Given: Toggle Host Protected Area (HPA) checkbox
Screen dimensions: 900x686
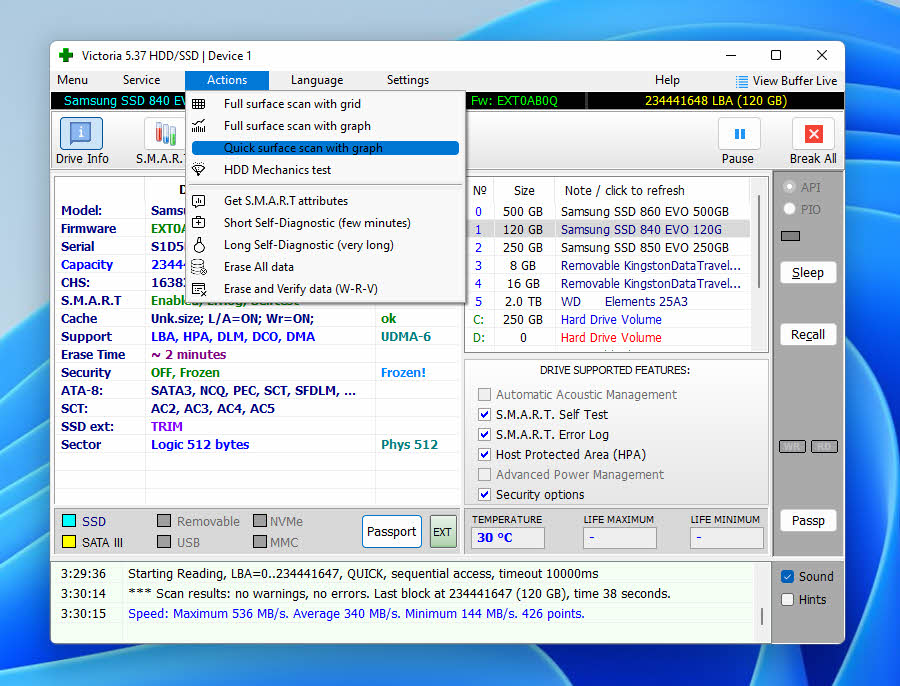Looking at the screenshot, I should (x=484, y=455).
